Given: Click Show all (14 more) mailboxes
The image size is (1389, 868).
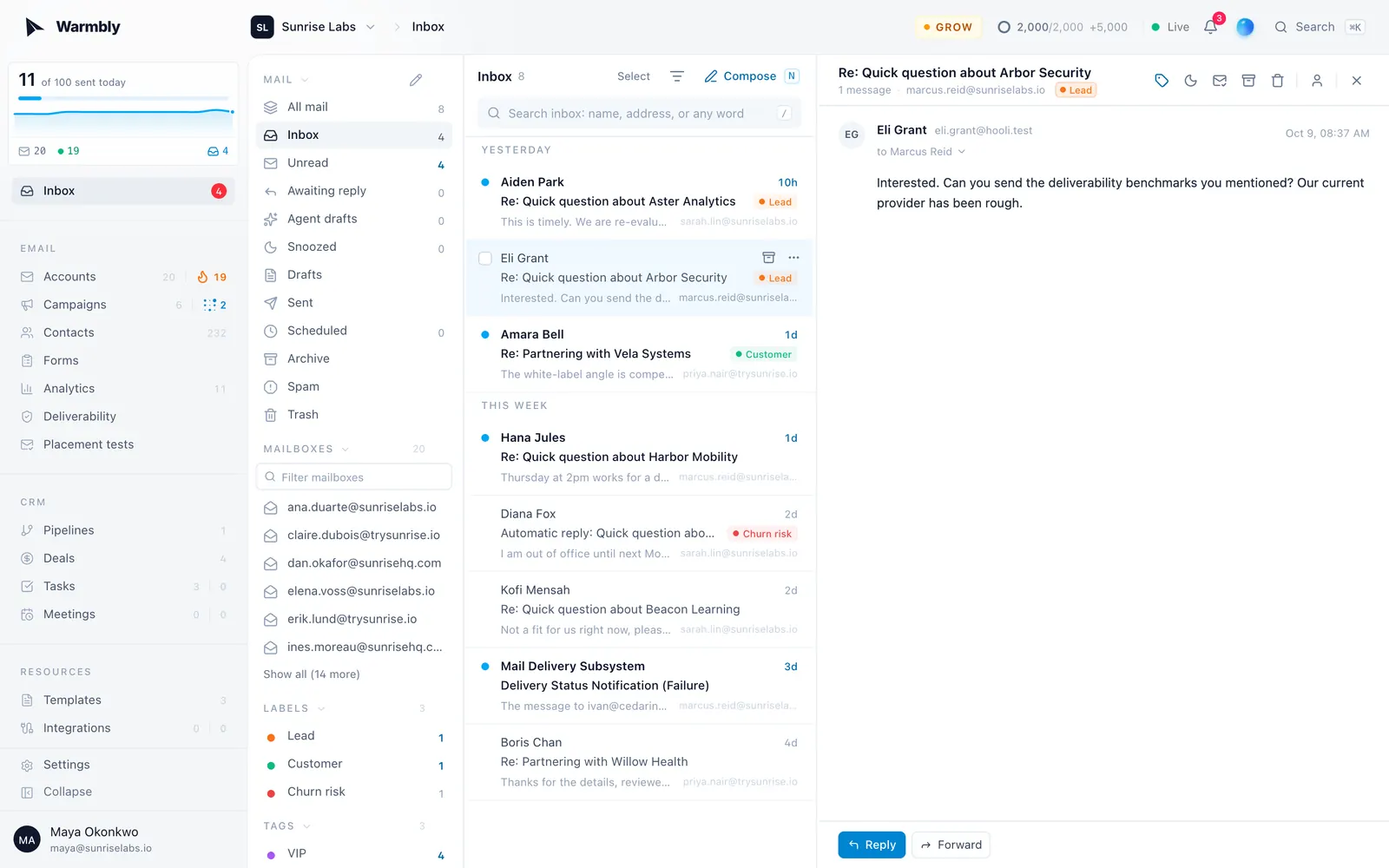Looking at the screenshot, I should [x=312, y=674].
